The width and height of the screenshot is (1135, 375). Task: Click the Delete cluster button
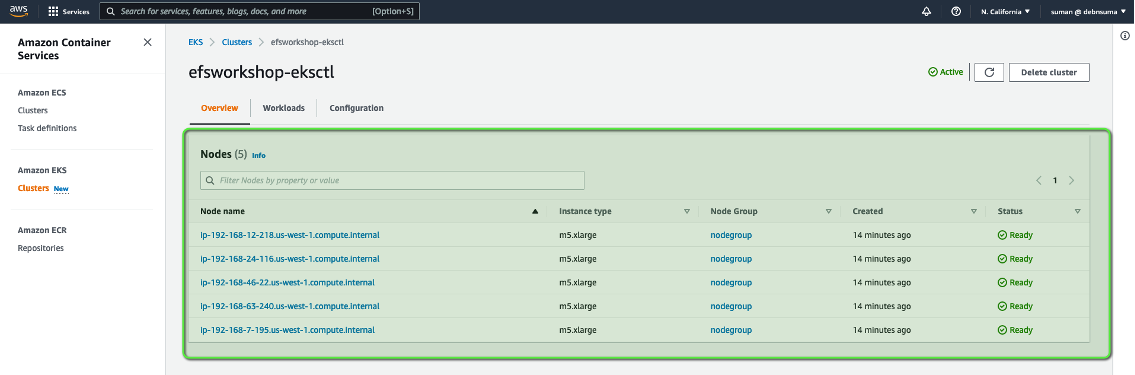point(1049,72)
